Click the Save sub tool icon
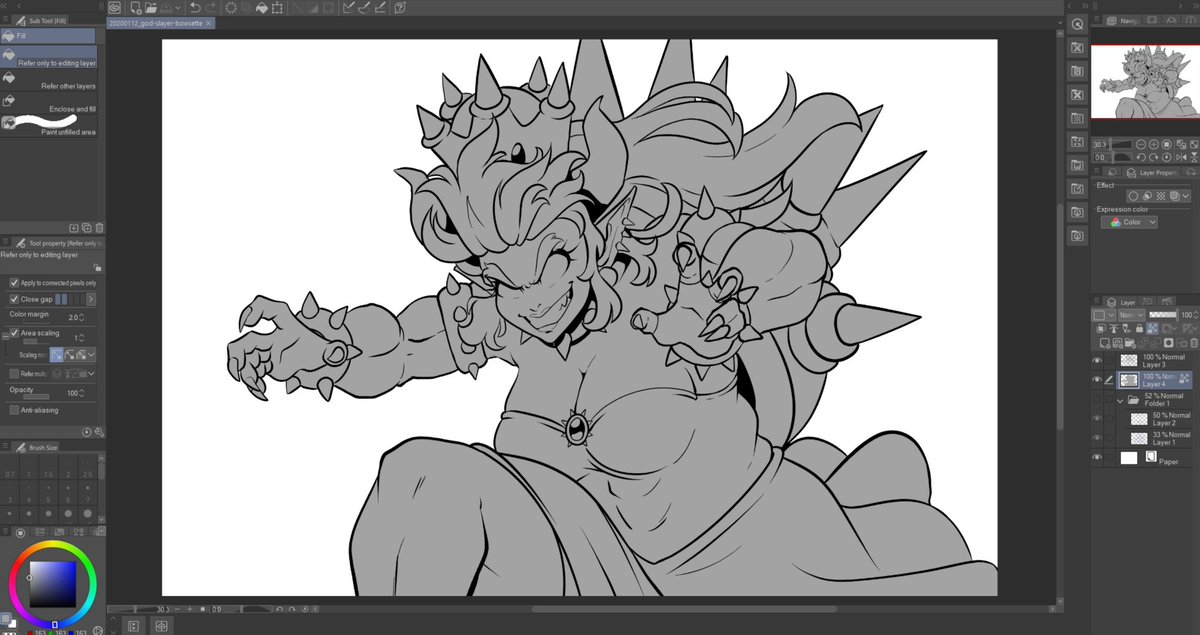 [x=73, y=228]
